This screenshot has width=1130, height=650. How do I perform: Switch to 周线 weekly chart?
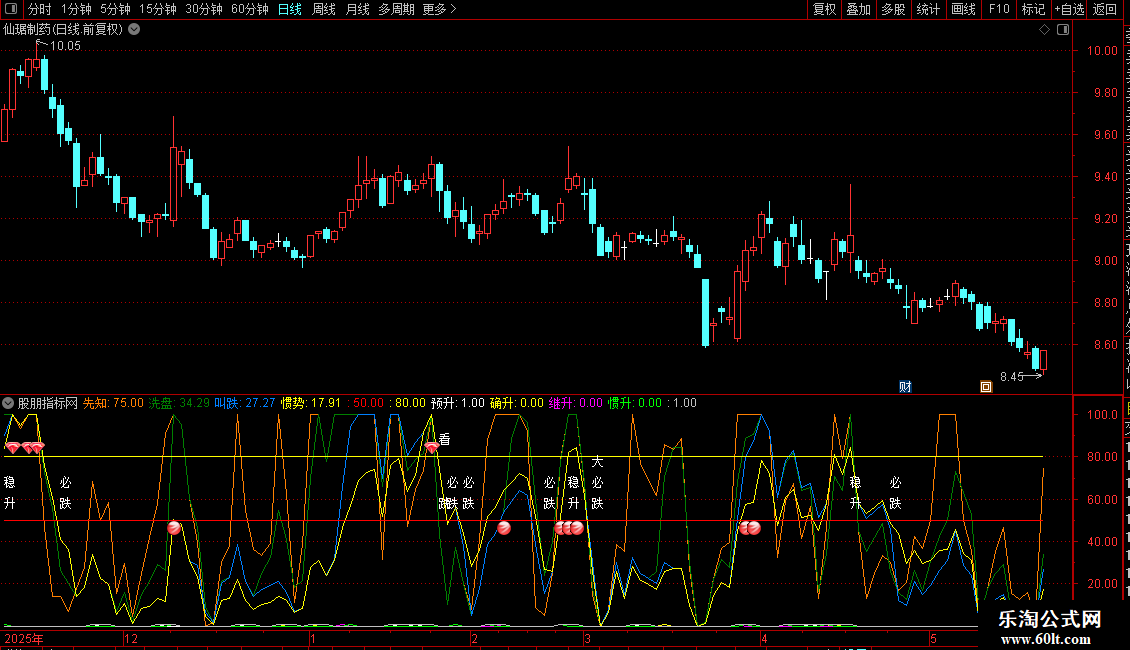tap(324, 9)
